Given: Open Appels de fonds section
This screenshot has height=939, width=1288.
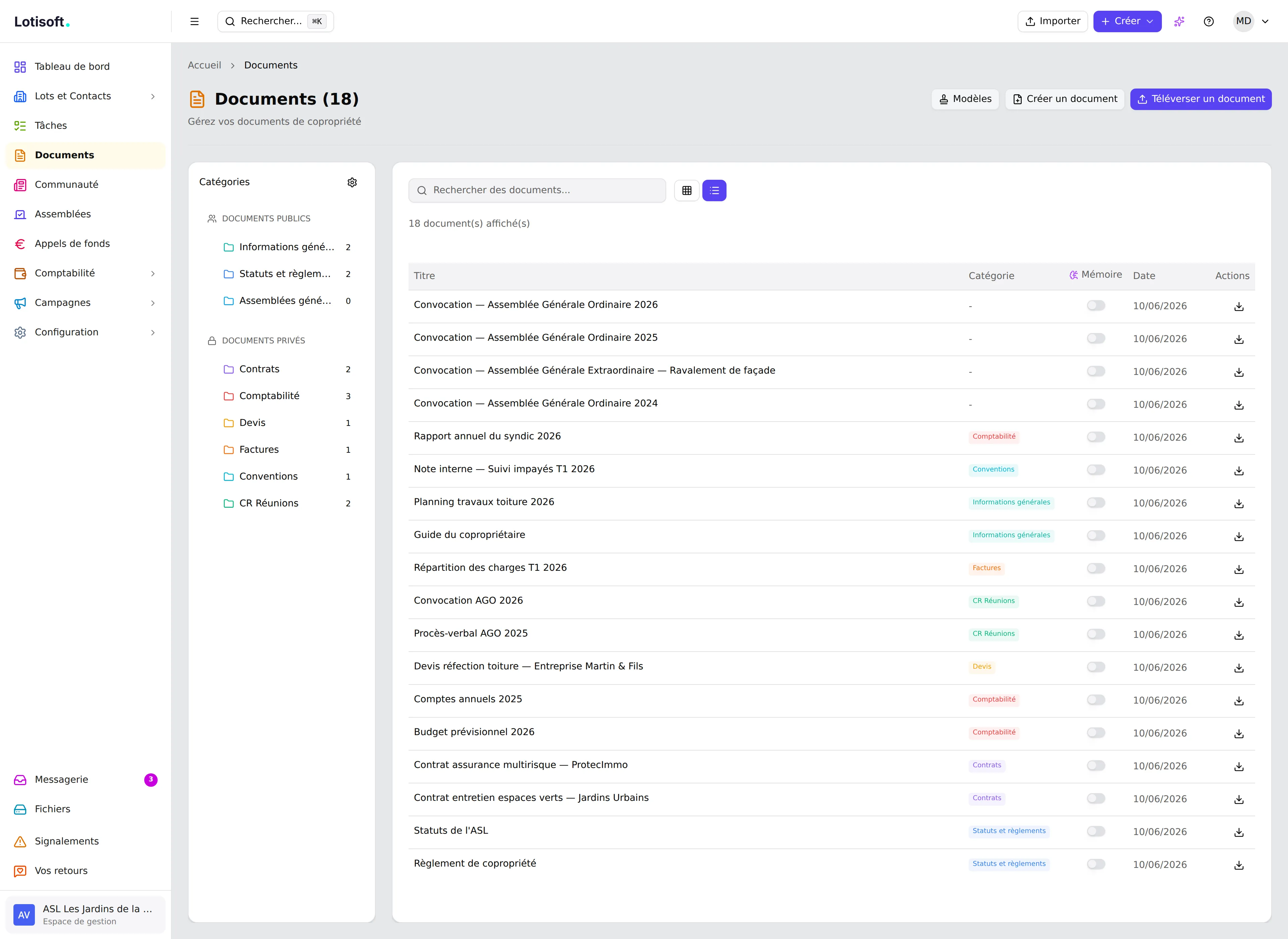Looking at the screenshot, I should click(85, 244).
